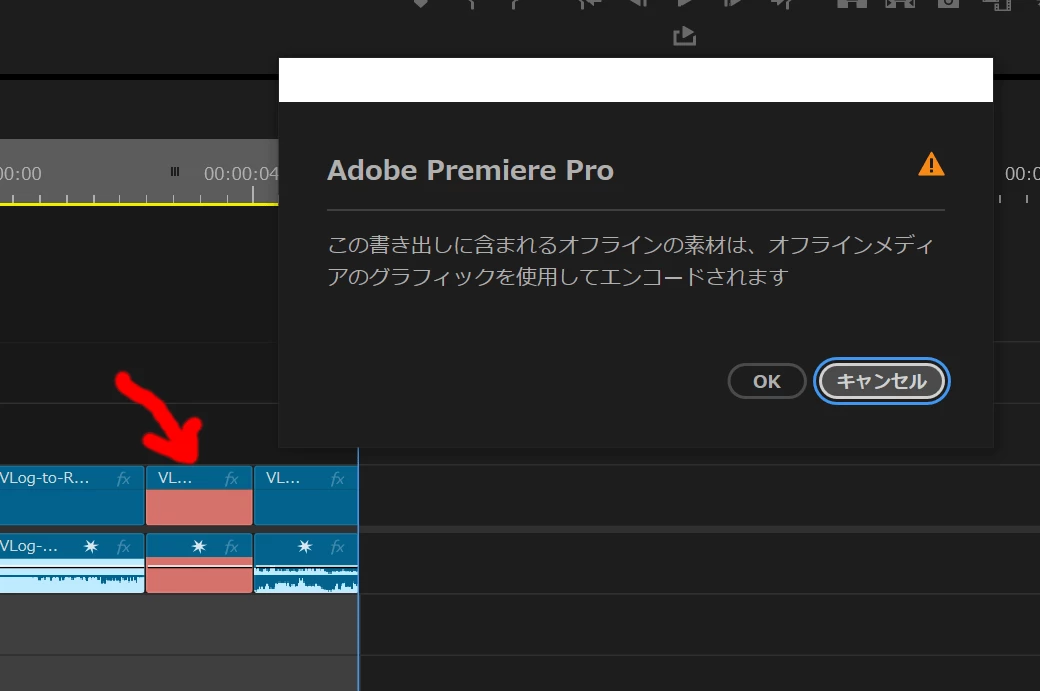1040x691 pixels.
Task: Click star icon on red offline audio clip
Action: 198,546
